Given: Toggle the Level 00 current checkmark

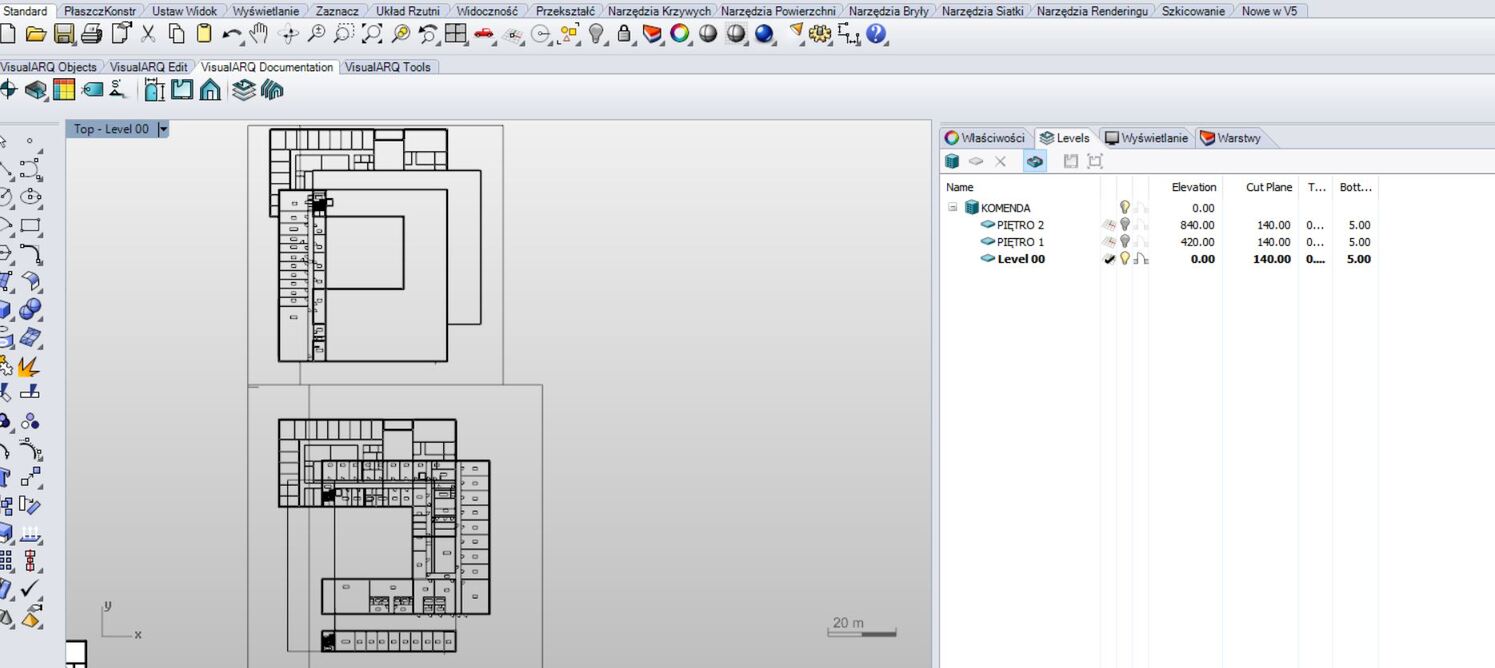Looking at the screenshot, I should pos(1109,258).
